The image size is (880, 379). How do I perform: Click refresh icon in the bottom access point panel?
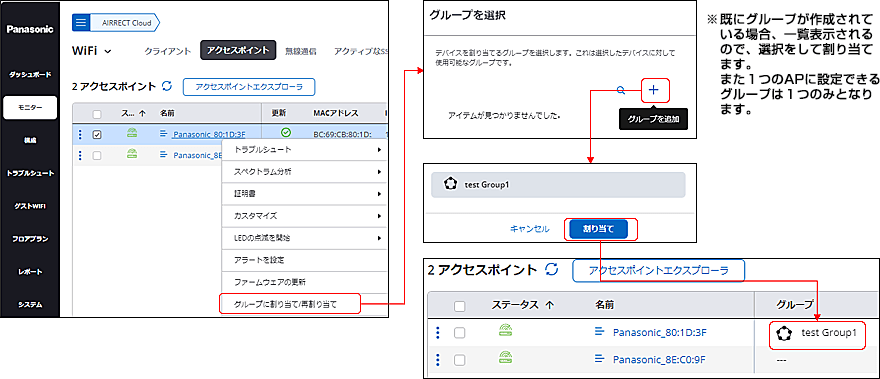click(552, 270)
